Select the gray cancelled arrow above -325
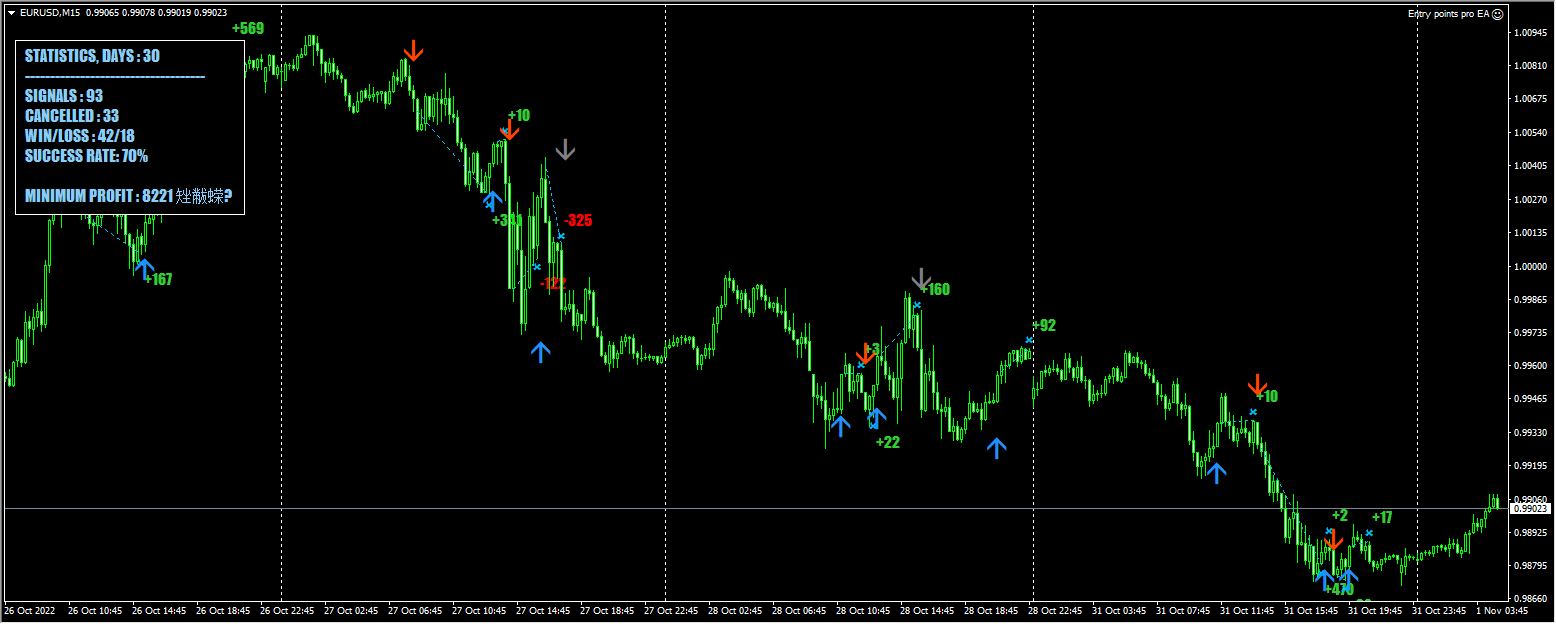The image size is (1556, 624). click(566, 149)
